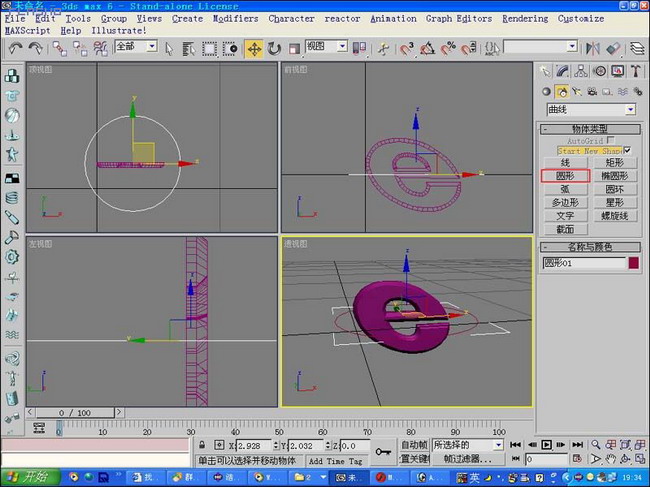Click the object color swatch
Image resolution: width=650 pixels, height=487 pixels.
[633, 263]
